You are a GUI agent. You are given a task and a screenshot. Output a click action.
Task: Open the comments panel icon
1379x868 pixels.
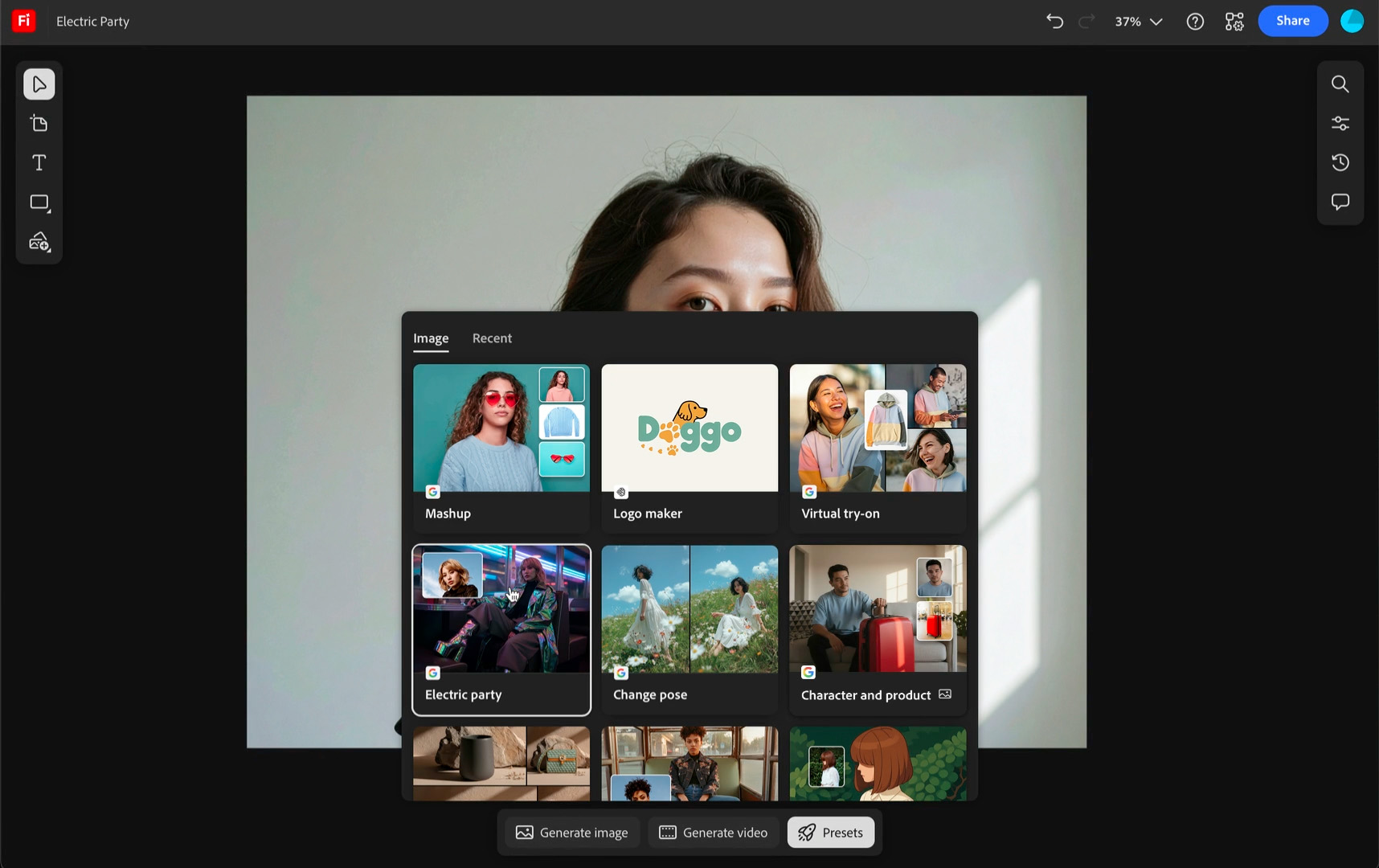[x=1340, y=202]
